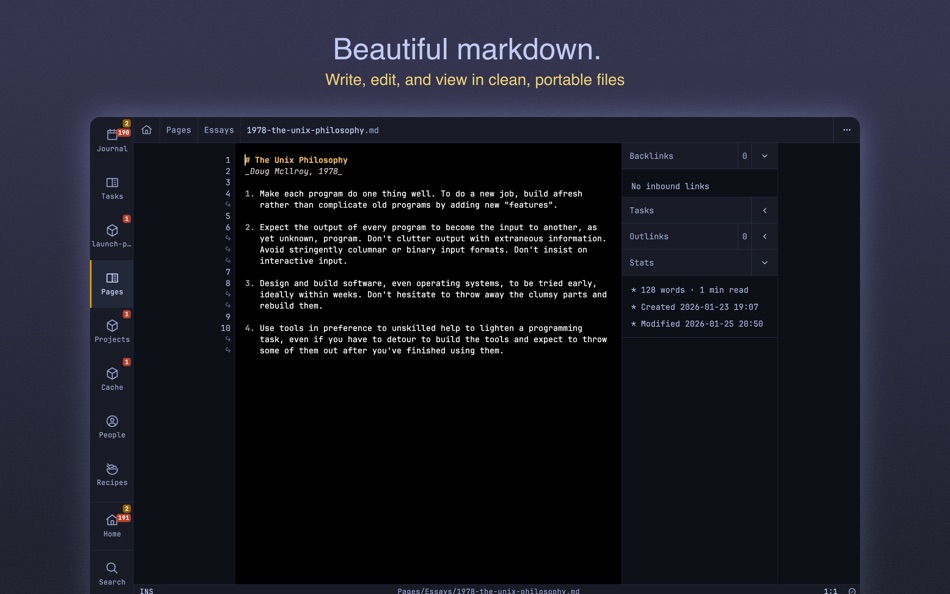
Task: Open the Projects section in sidebar
Action: click(112, 331)
